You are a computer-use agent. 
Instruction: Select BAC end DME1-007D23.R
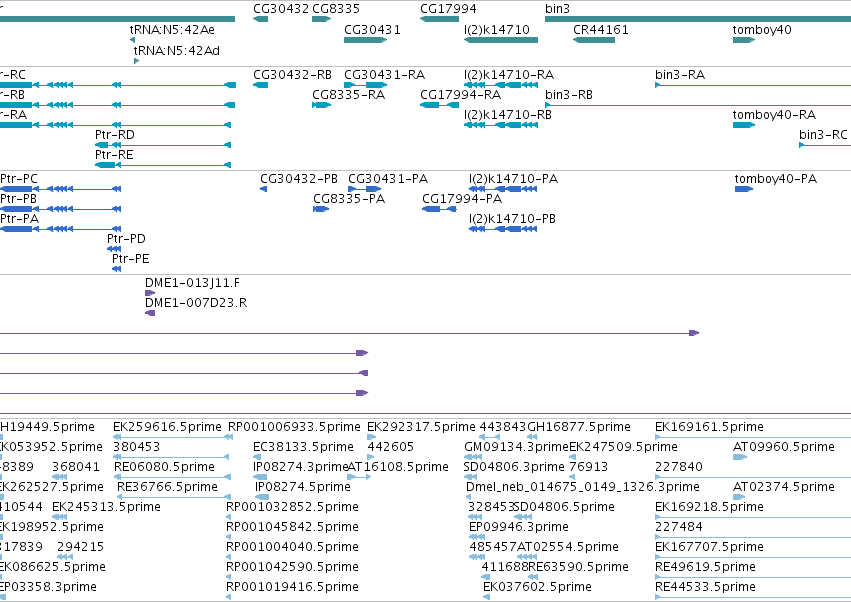150,313
